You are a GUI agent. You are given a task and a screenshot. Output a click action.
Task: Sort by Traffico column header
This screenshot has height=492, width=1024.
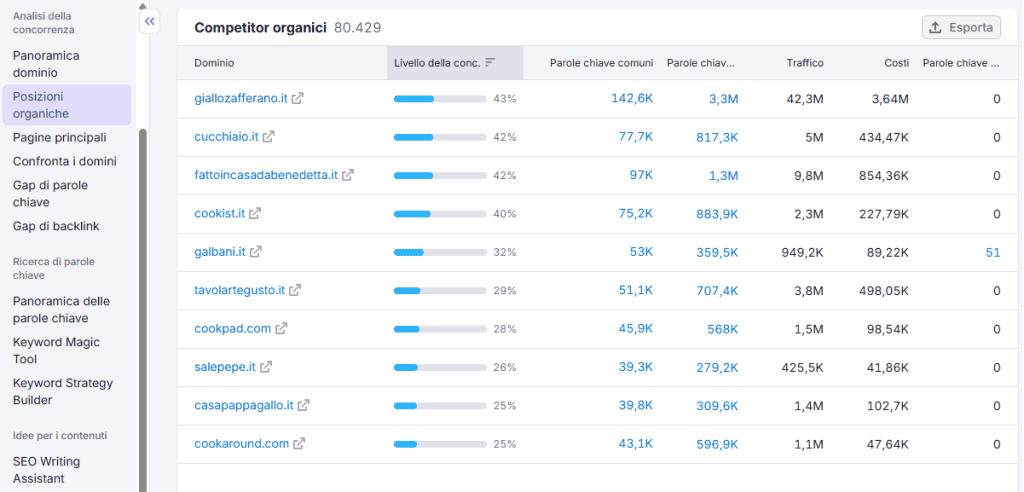(805, 63)
